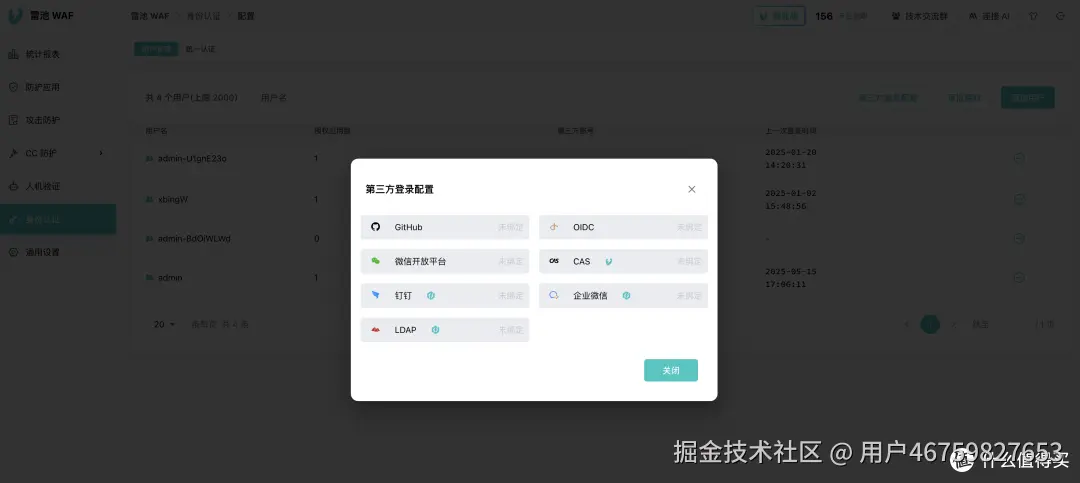Click the 未绑定 status in the OIDC row
The height and width of the screenshot is (483, 1080).
[689, 227]
